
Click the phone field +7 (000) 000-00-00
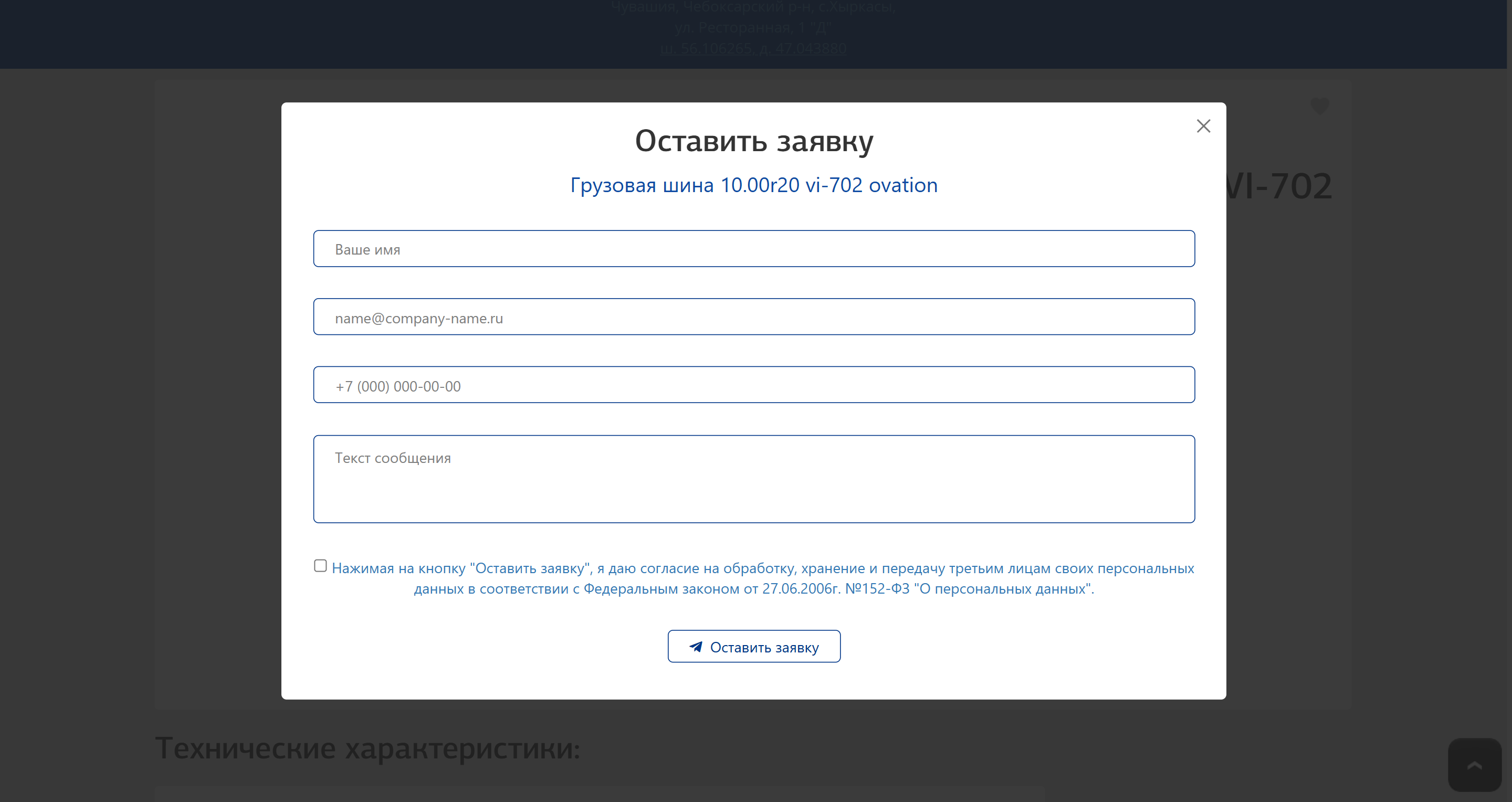pos(754,385)
